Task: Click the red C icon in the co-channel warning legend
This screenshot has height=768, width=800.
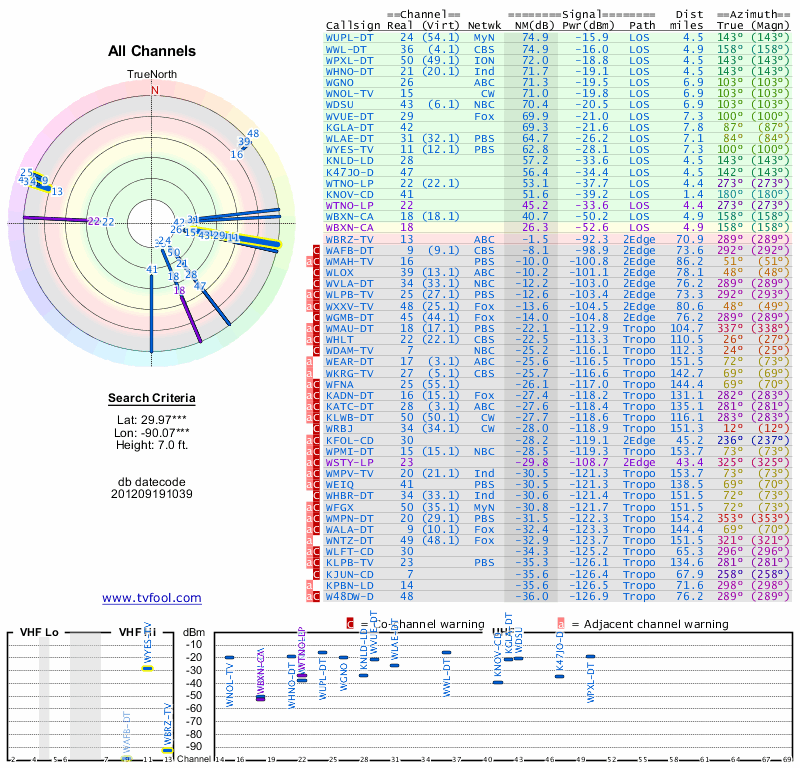Action: [x=350, y=624]
